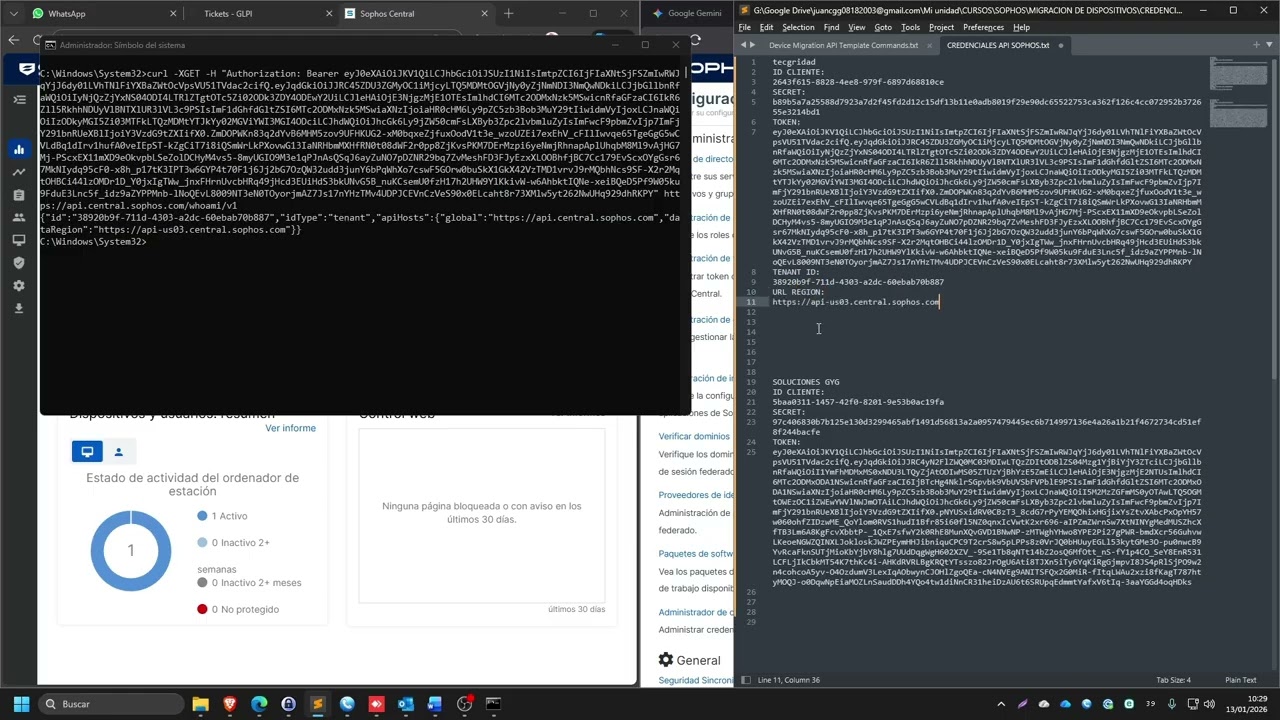Screen dimensions: 1280x720
Task: Switch to Device Migration API Template Commands tab
Action: click(x=843, y=45)
